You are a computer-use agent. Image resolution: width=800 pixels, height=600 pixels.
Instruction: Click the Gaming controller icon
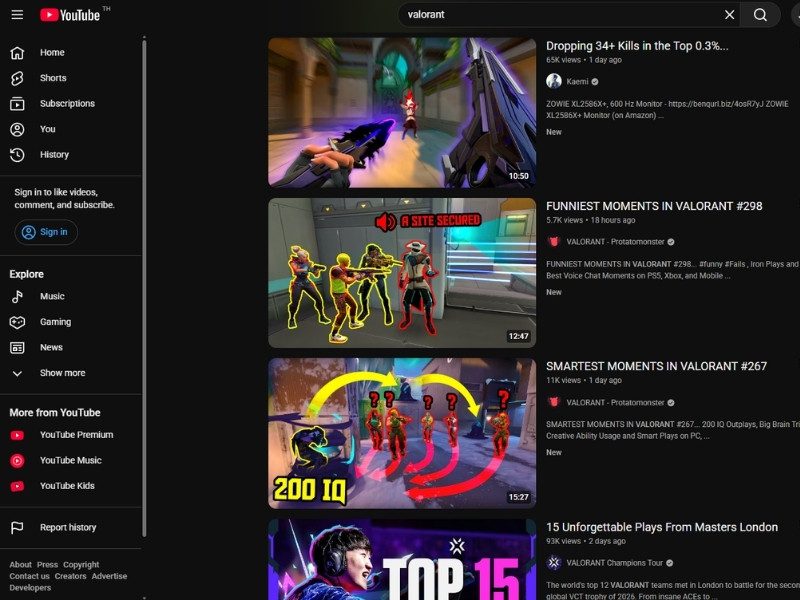[17, 322]
